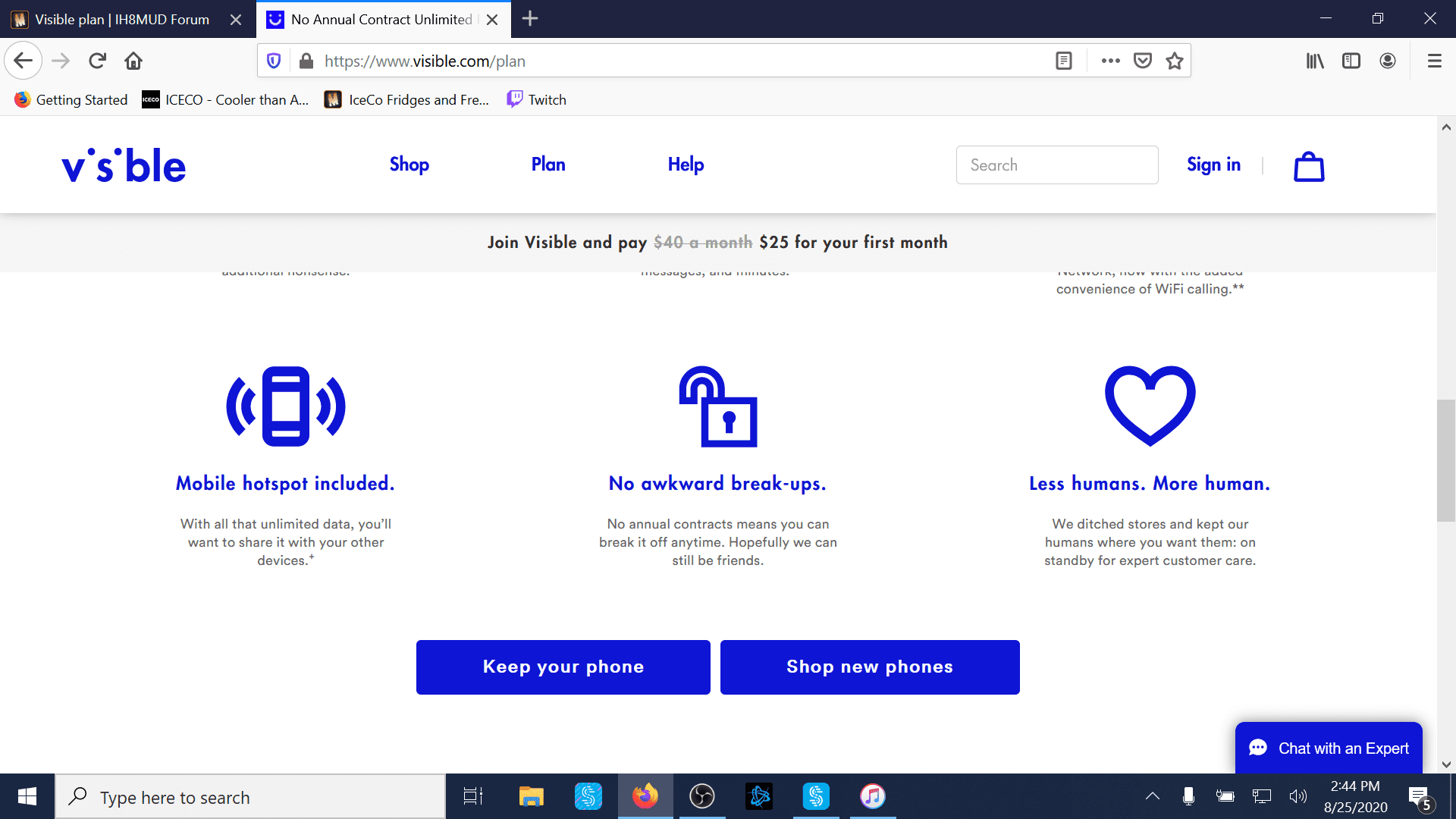
Task: Close the Visible plan IH8MUD Forum tab
Action: 236,20
